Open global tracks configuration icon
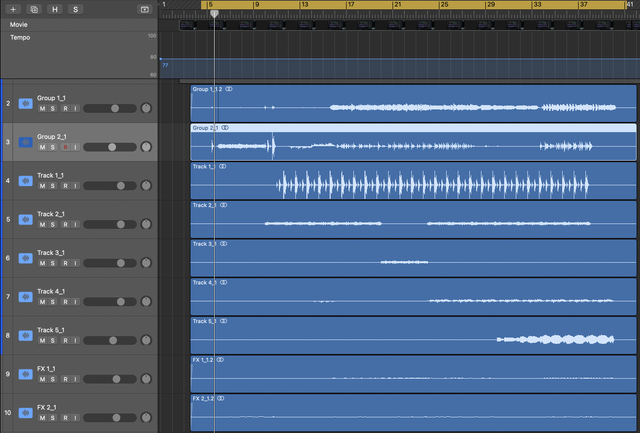Image resolution: width=640 pixels, height=433 pixels. click(144, 9)
